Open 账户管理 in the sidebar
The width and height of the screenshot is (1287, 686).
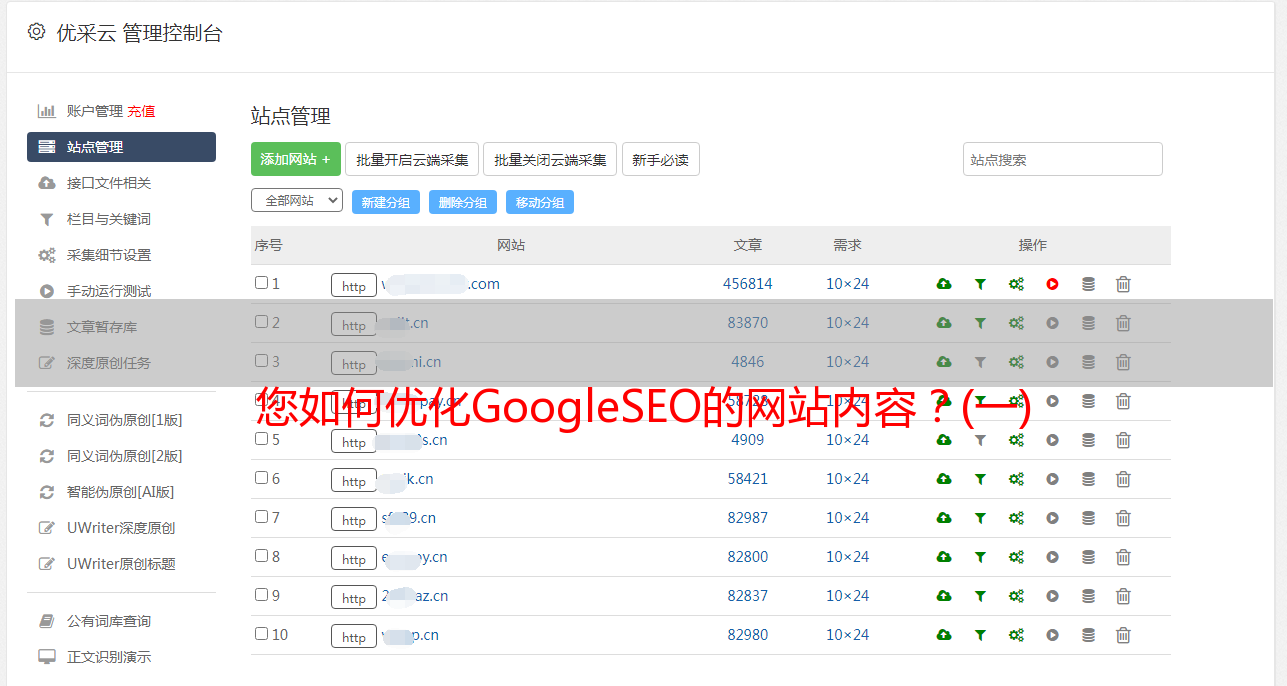pyautogui.click(x=95, y=111)
